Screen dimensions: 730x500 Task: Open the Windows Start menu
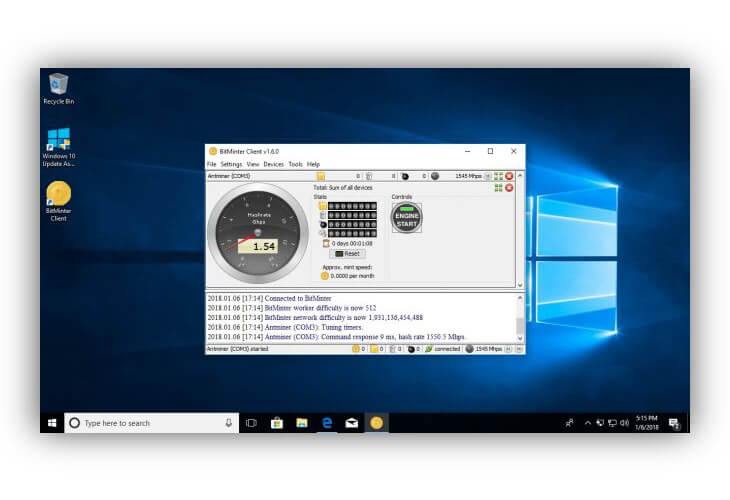click(52, 423)
